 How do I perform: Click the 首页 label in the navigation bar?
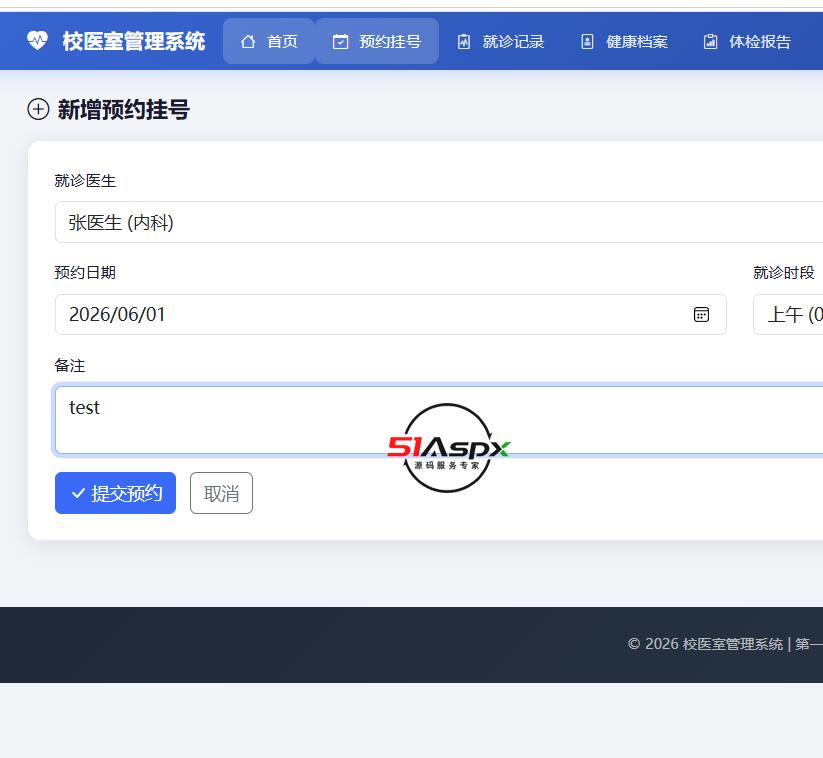(x=282, y=41)
